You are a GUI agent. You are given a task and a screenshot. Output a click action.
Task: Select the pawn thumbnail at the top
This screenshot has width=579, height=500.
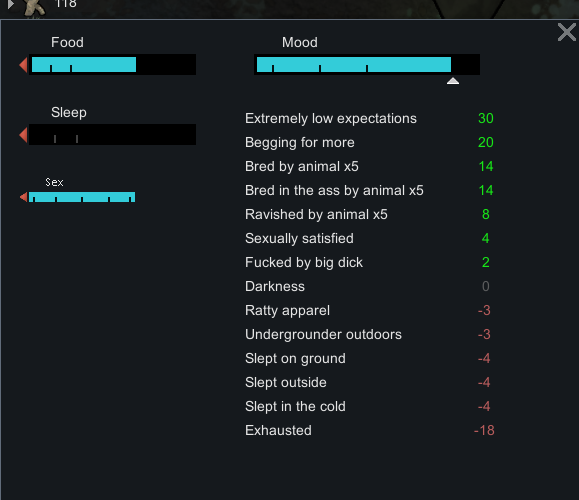34,7
